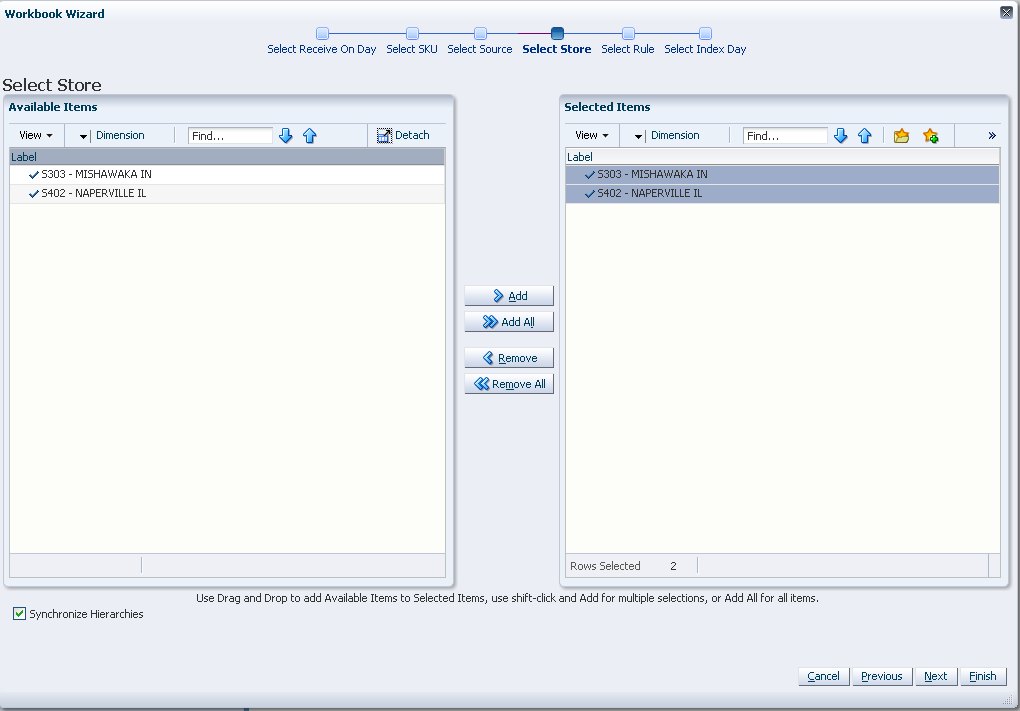Click the folder star favorites icon
Image resolution: width=1020 pixels, height=711 pixels.
point(901,135)
